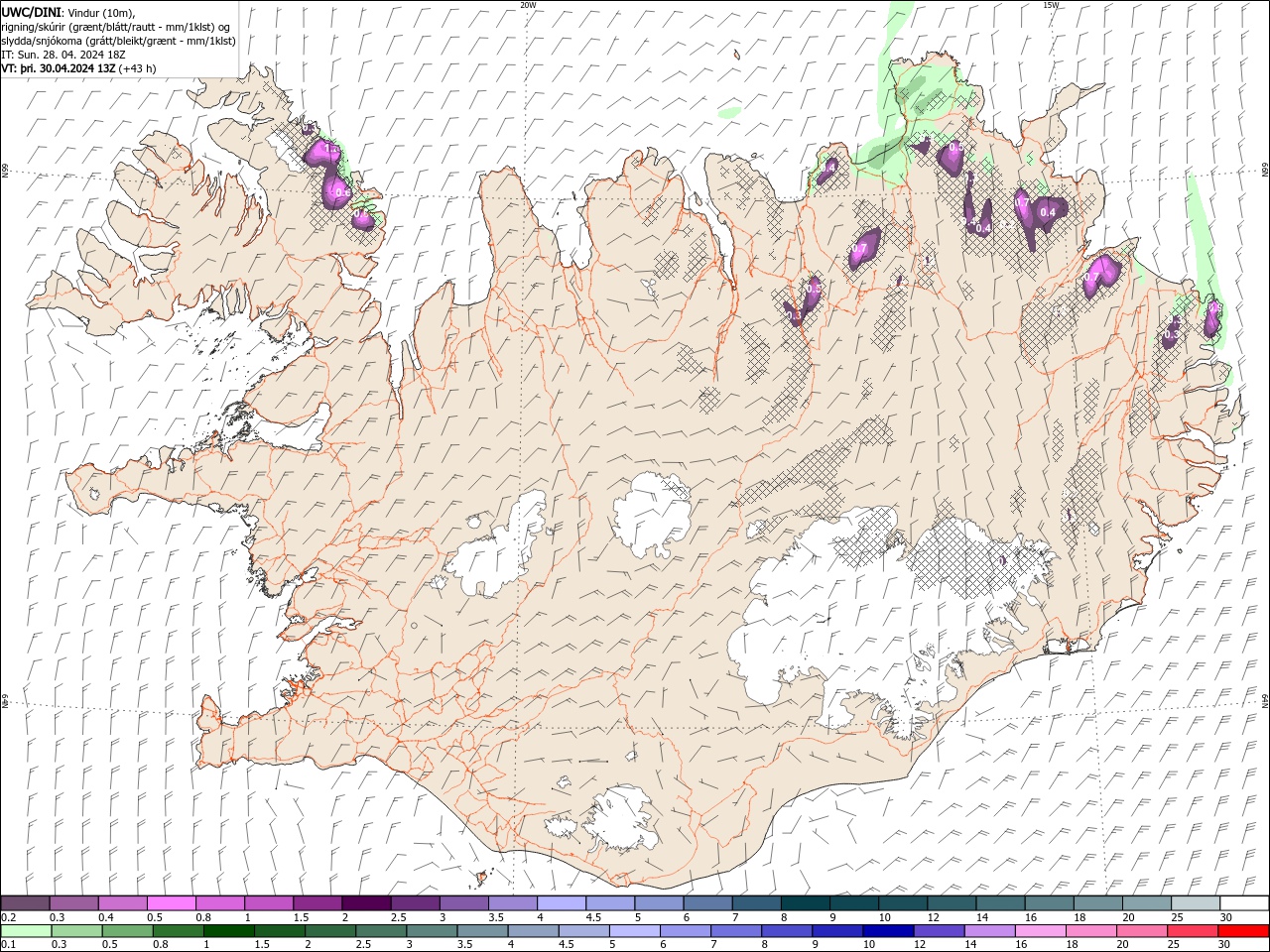Click the dark purple 2 swatch in snow legend
The image size is (1270, 952).
pos(366,903)
